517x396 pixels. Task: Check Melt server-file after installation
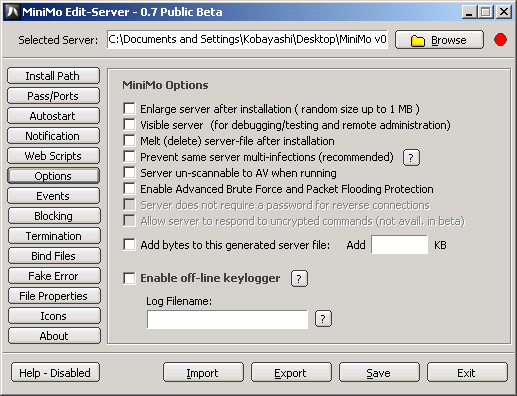point(129,140)
